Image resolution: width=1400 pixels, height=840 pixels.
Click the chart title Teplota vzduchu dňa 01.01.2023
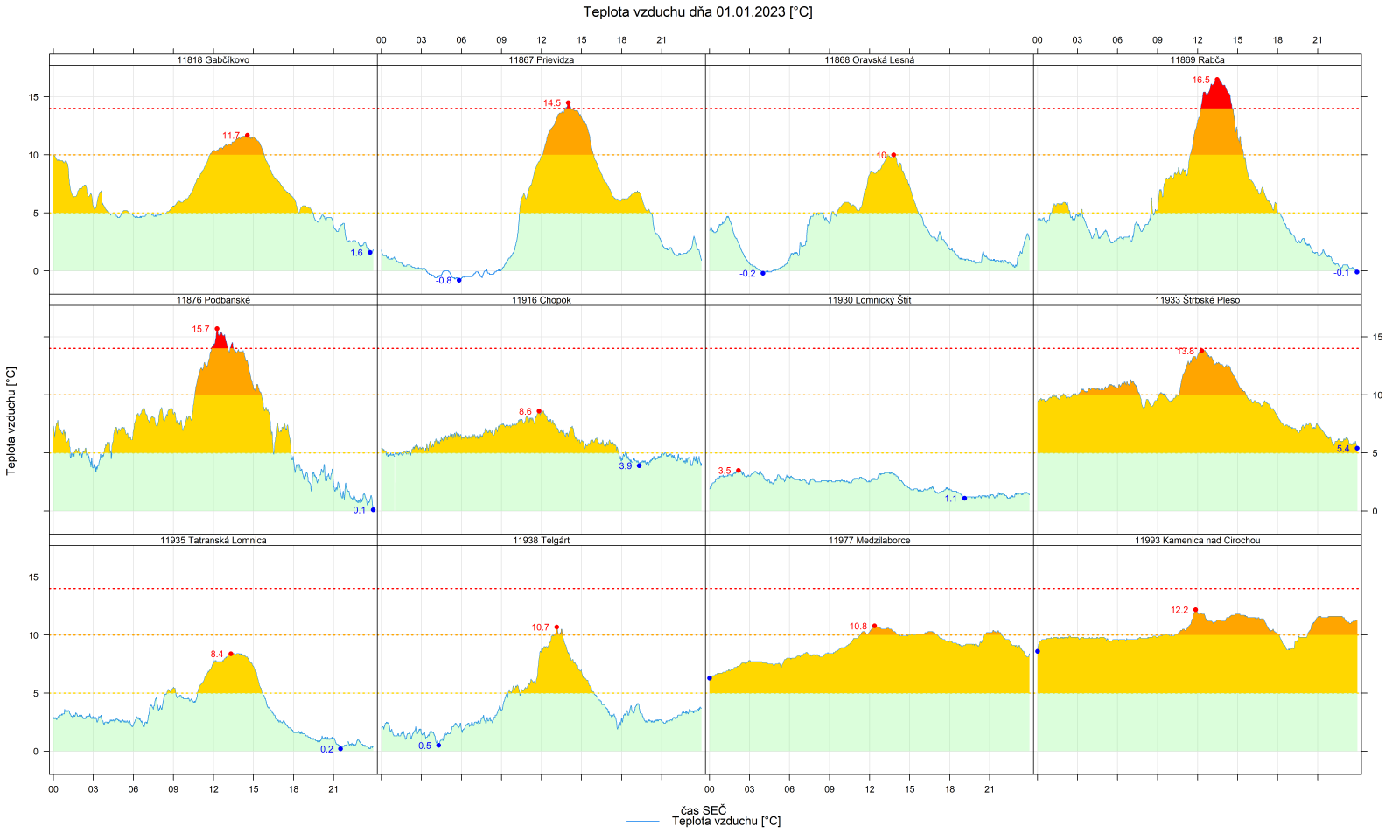coord(697,12)
